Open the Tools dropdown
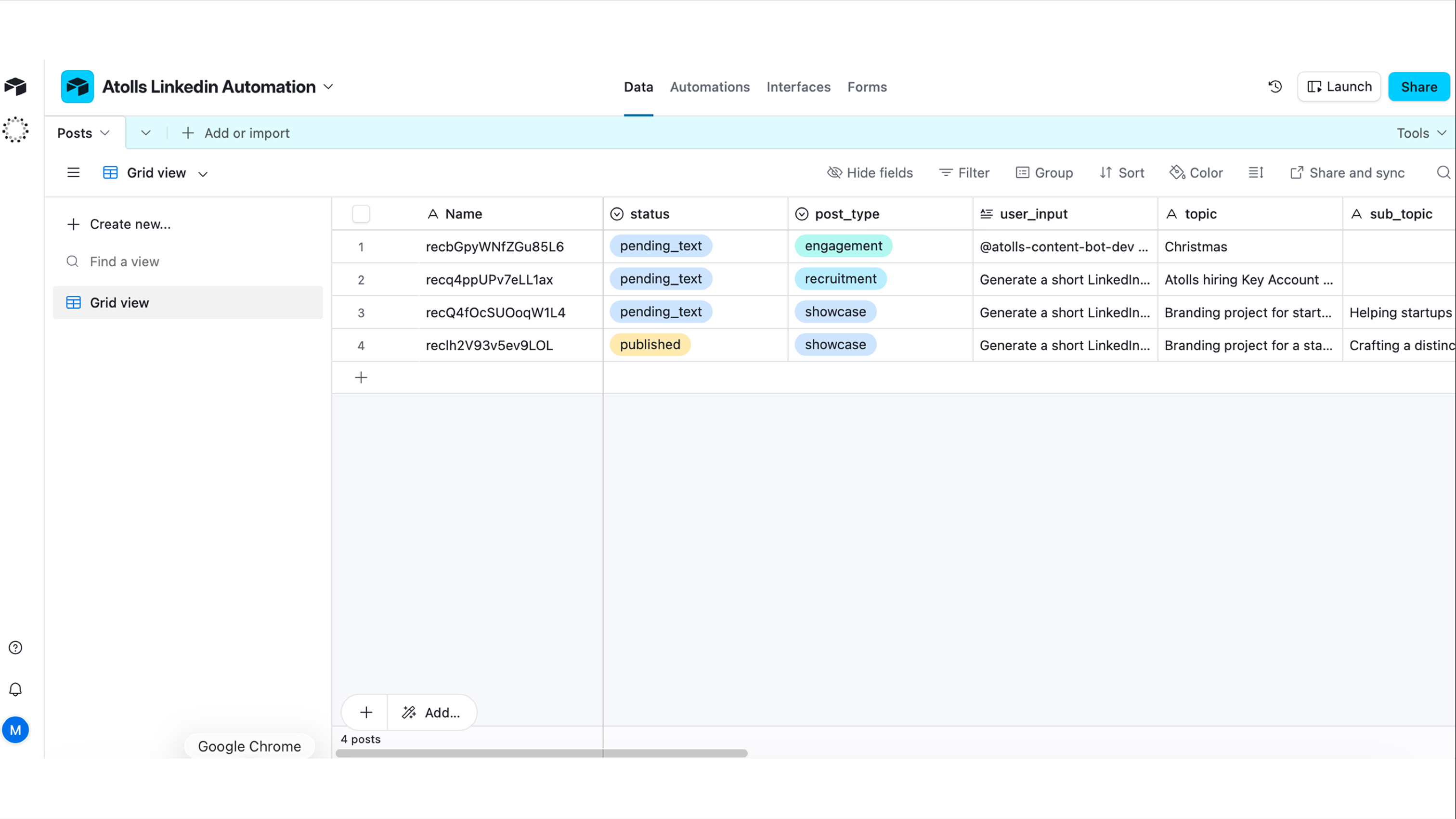This screenshot has height=819, width=1456. (x=1421, y=133)
